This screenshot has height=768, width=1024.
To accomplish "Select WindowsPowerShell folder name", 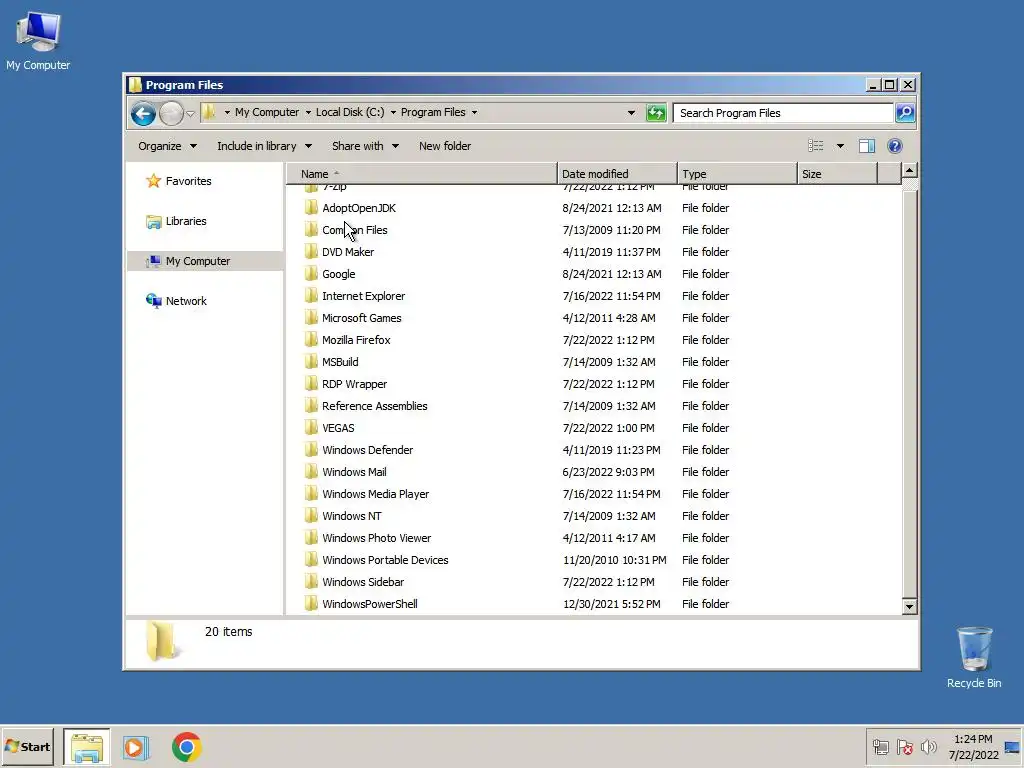I will pyautogui.click(x=370, y=604).
